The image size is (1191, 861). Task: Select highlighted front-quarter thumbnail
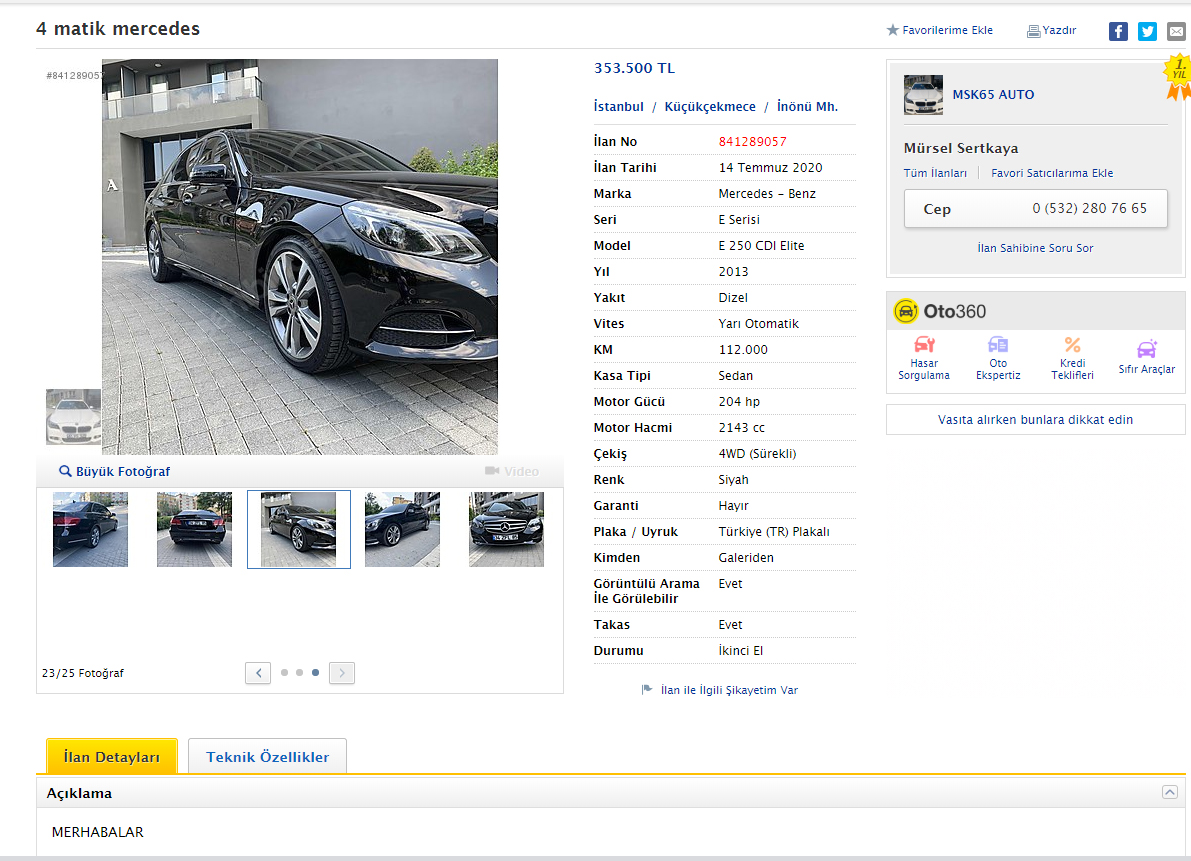pos(299,529)
